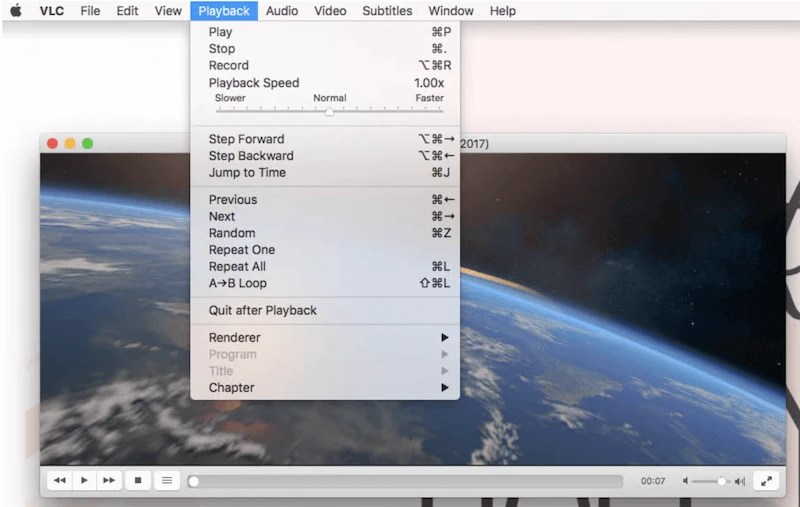Open the VLC application menu
The height and width of the screenshot is (507, 800).
pos(52,11)
